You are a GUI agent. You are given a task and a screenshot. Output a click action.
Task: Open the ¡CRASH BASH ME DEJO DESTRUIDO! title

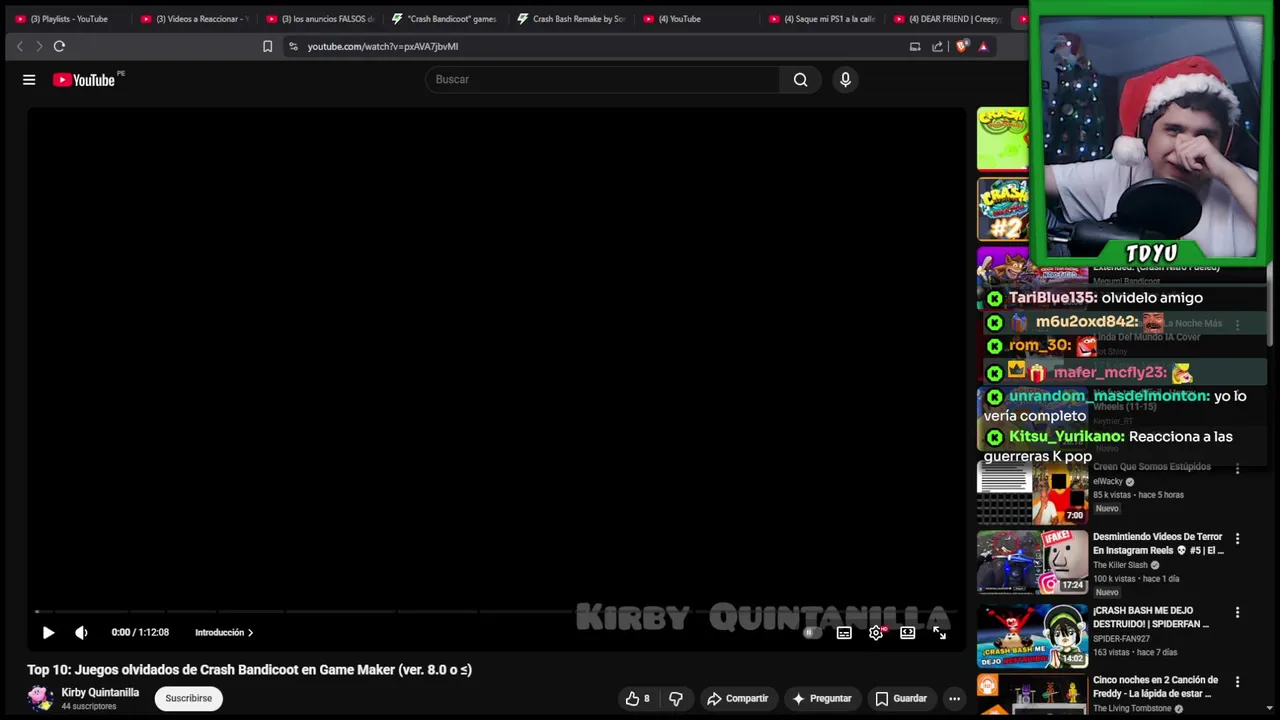1151,617
